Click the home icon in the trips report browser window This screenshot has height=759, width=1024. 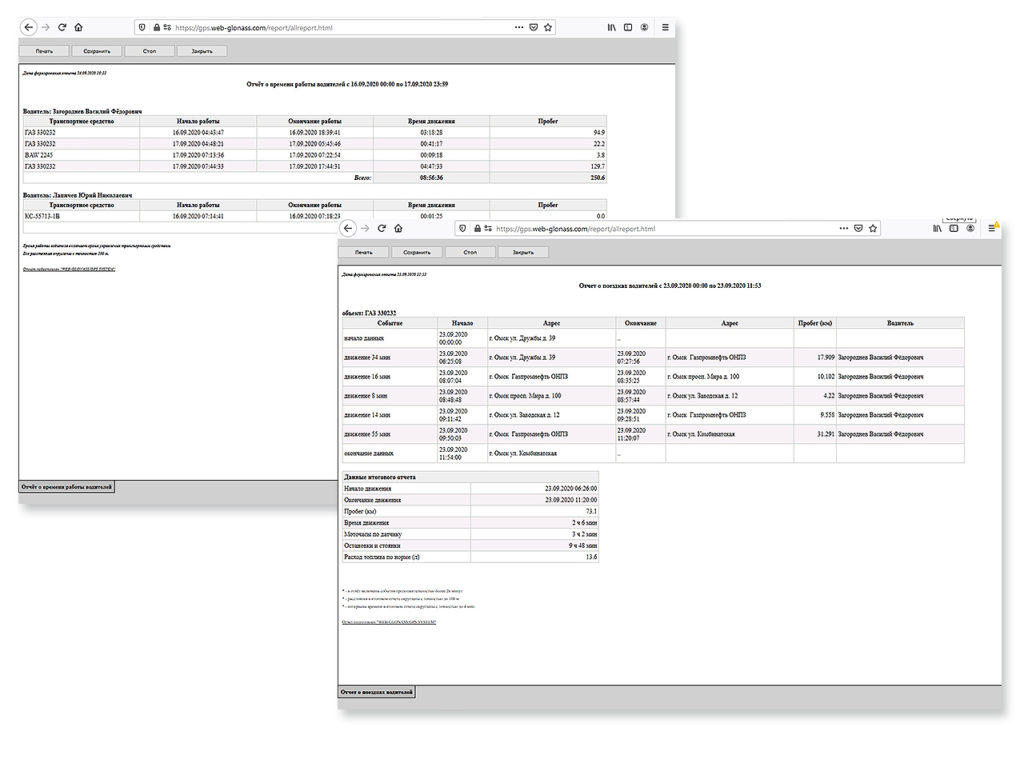[398, 229]
